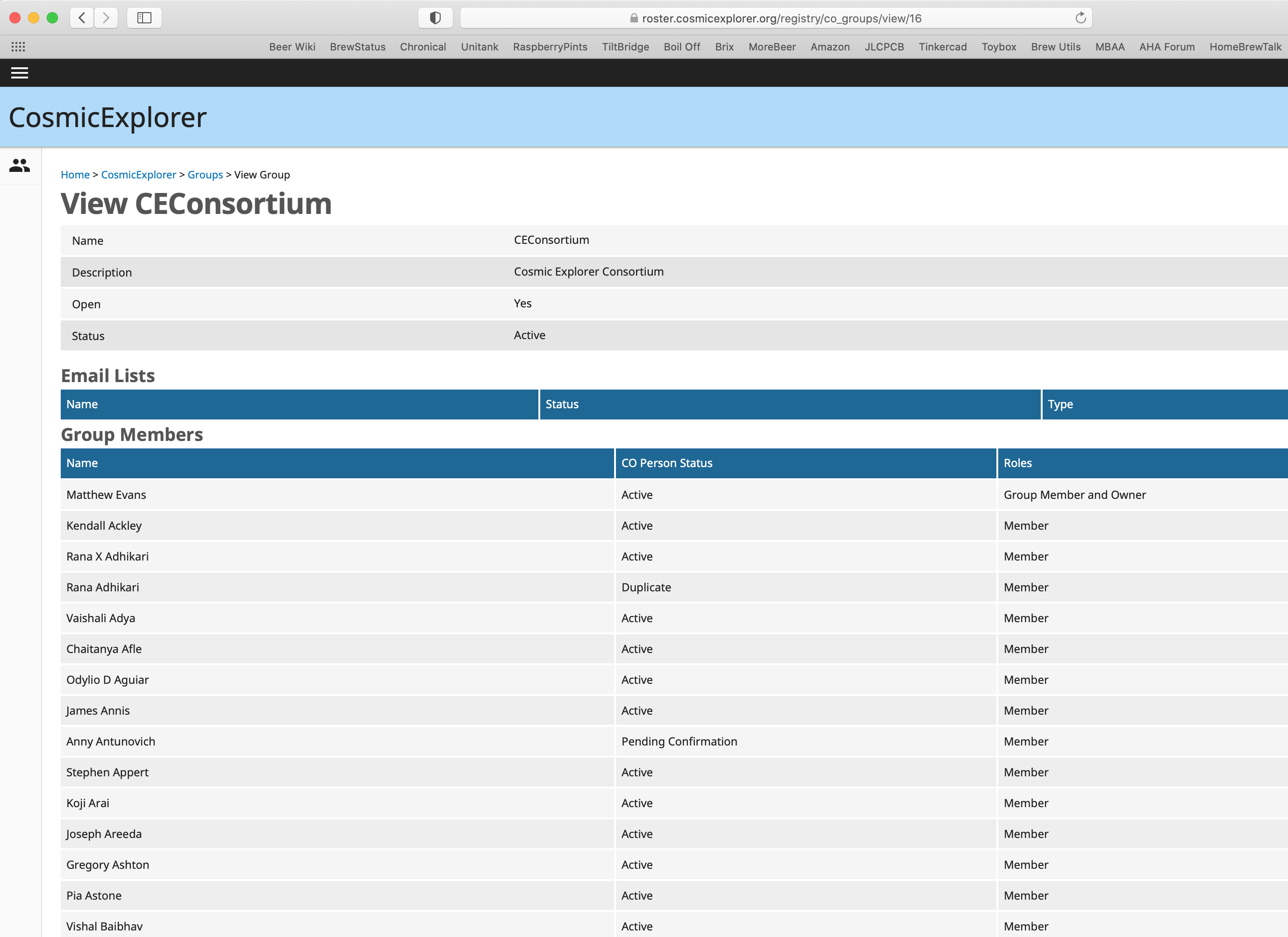Open the Brix bookmark
Viewport: 1288px width, 937px height.
(x=725, y=47)
